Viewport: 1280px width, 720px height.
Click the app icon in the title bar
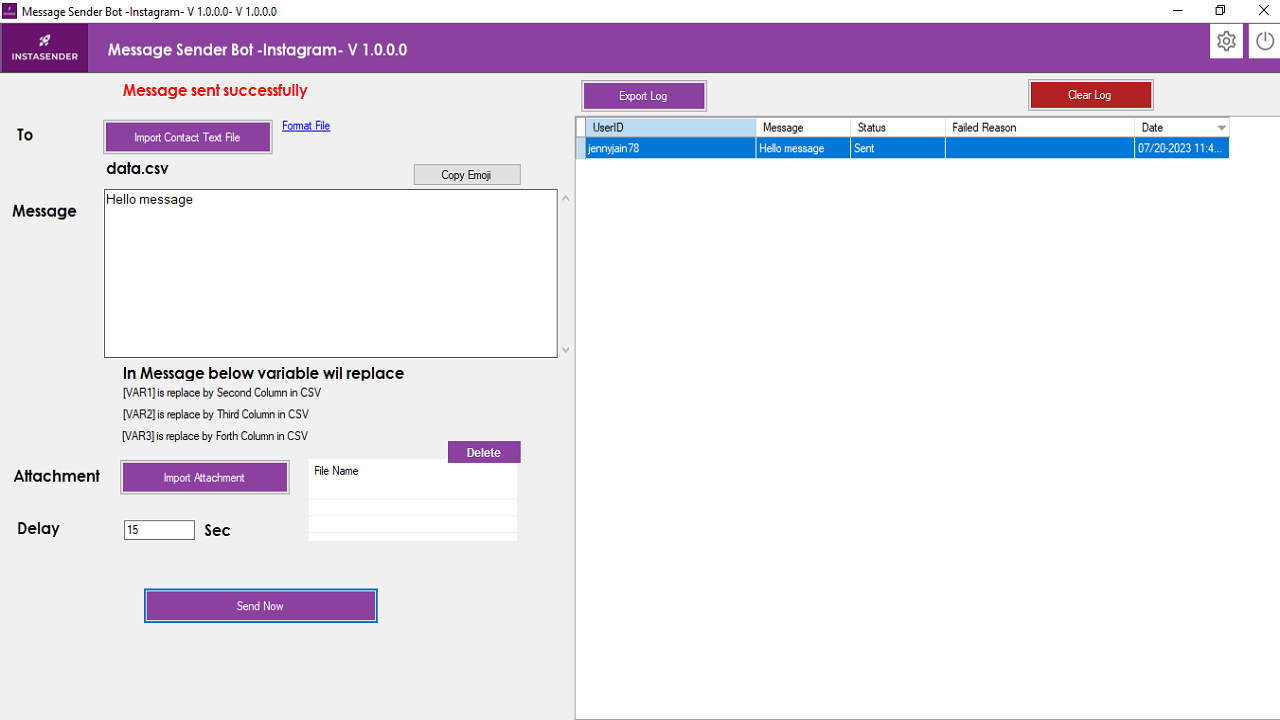tap(10, 11)
